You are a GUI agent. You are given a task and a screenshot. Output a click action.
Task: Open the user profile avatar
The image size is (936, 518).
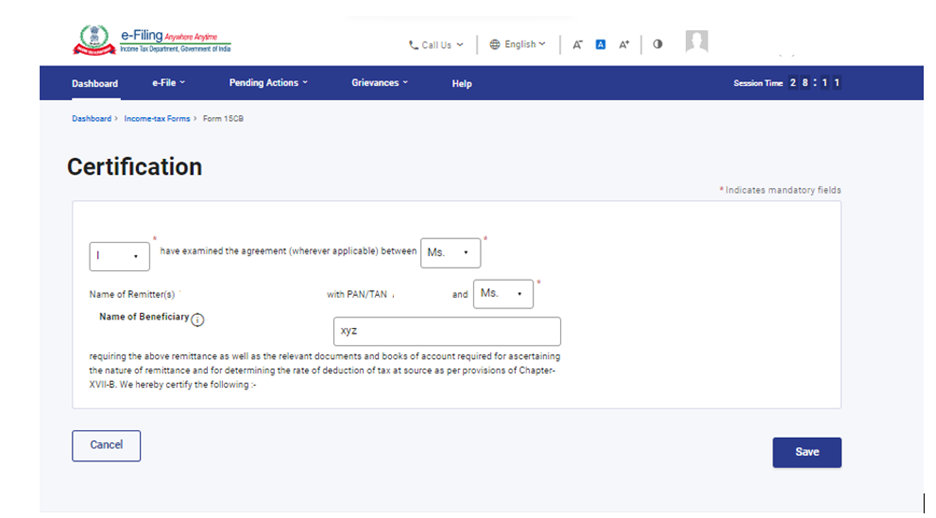(x=696, y=42)
